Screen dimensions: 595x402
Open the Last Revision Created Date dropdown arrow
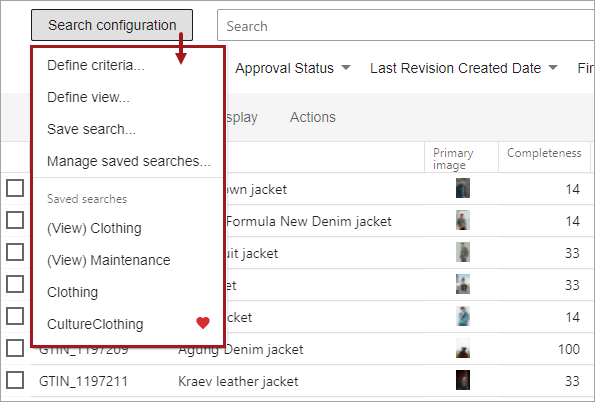[553, 68]
